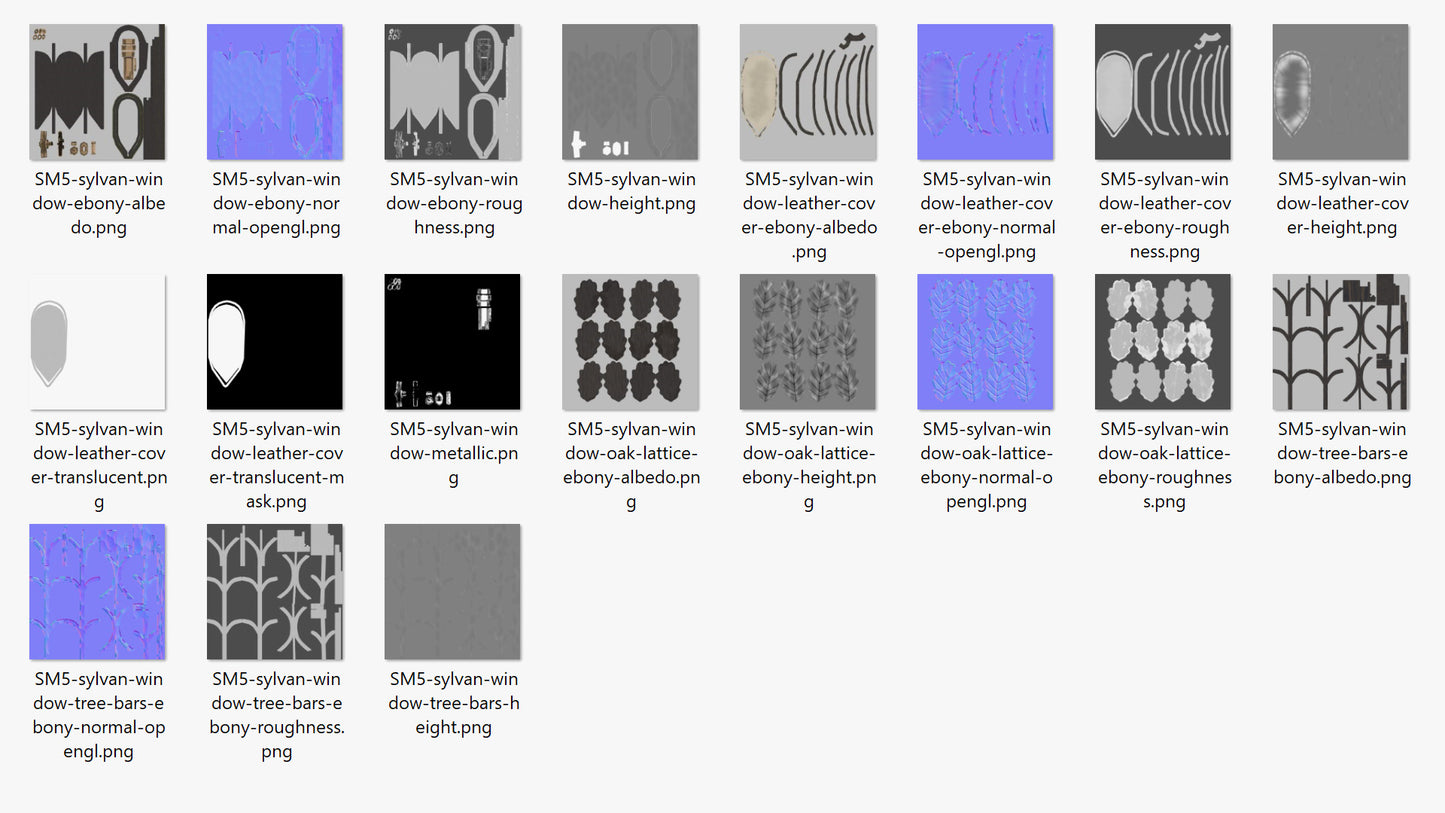The height and width of the screenshot is (813, 1445).
Task: Select the sylvan-window-metallic.png thumbnail
Action: (452, 342)
